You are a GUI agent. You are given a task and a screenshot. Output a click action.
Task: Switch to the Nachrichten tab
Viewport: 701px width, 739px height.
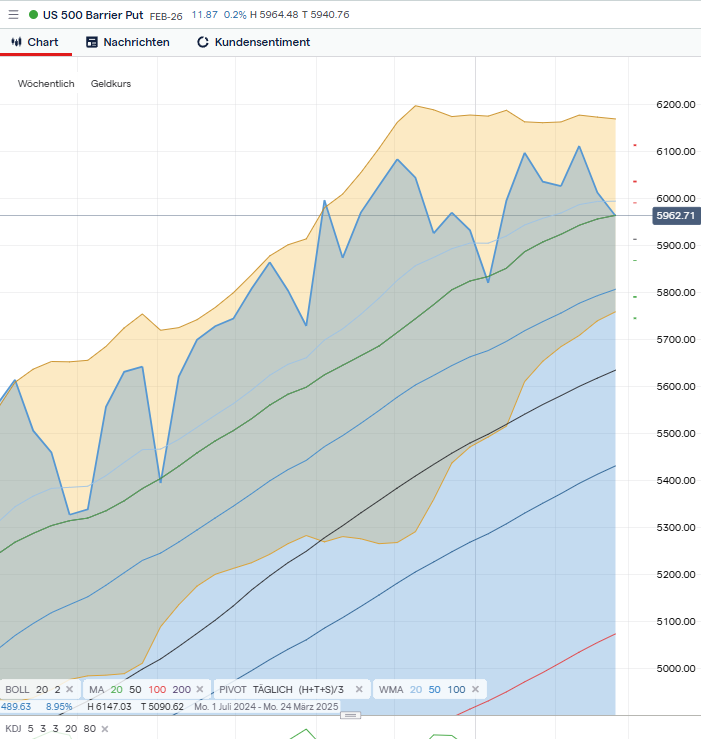click(x=136, y=42)
